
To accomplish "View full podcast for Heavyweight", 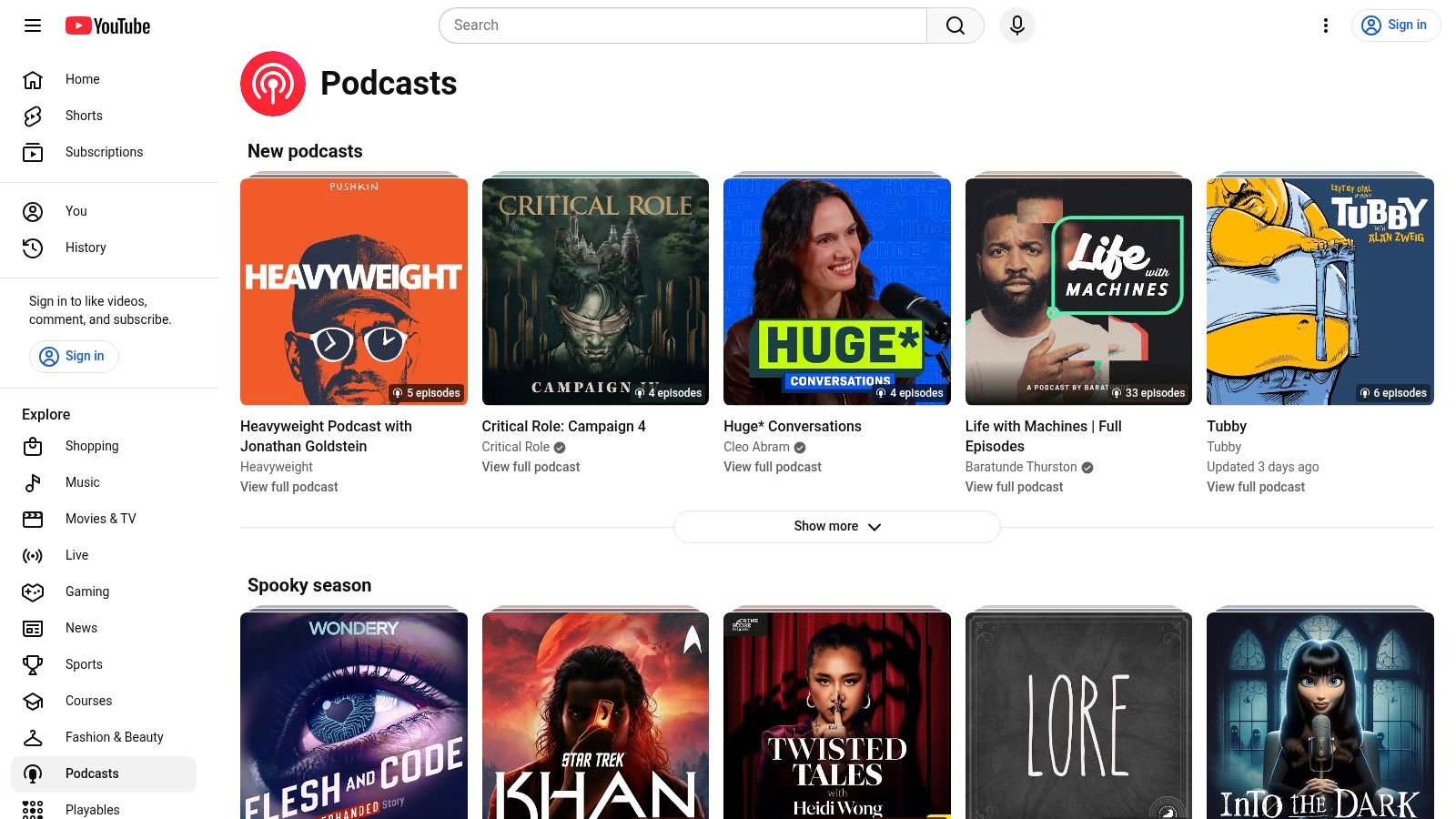I will coord(288,487).
